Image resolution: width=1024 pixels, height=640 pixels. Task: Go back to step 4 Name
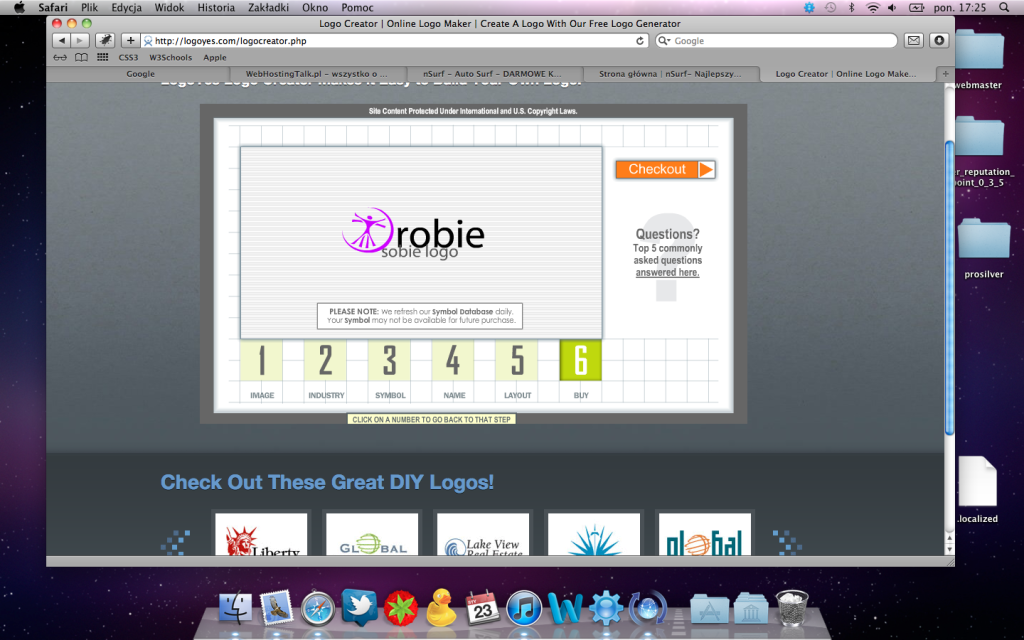click(453, 360)
